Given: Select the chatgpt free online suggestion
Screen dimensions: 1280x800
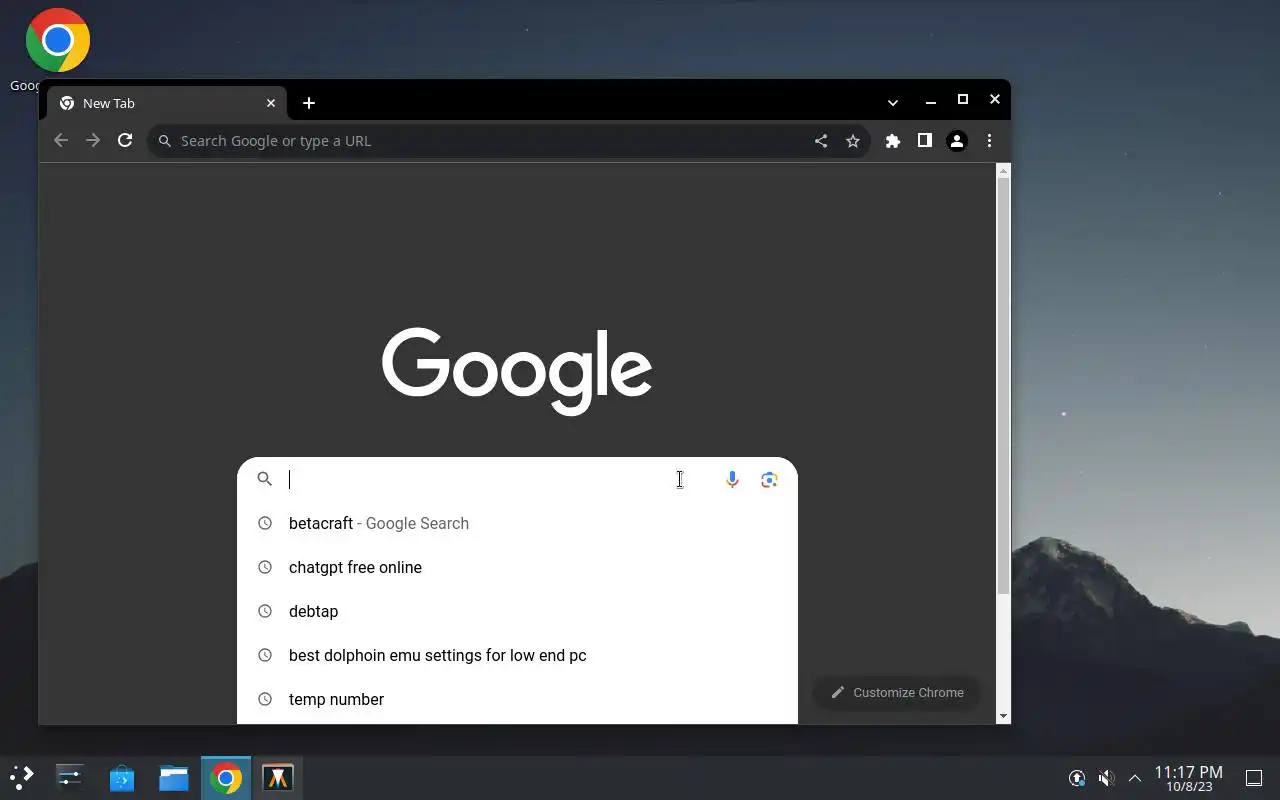Looking at the screenshot, I should (x=517, y=567).
